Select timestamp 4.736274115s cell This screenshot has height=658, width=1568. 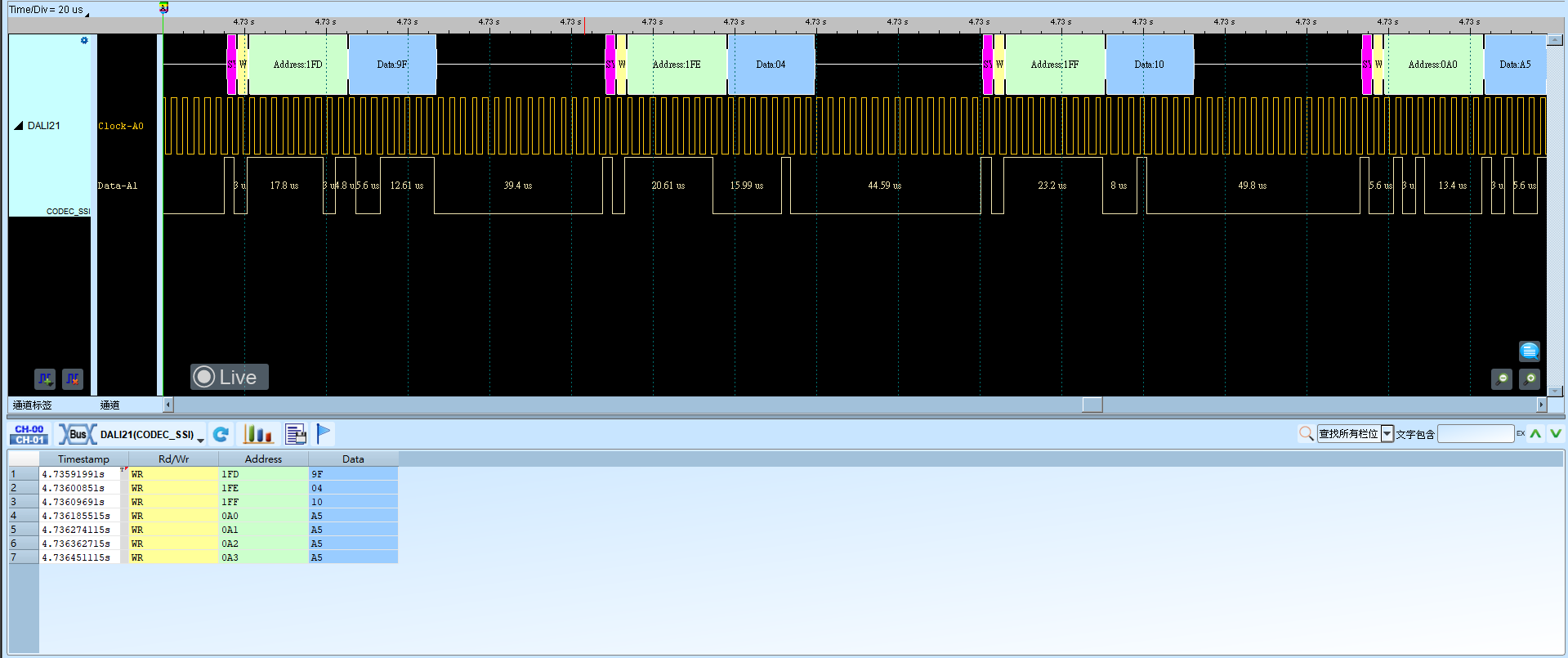click(x=80, y=530)
